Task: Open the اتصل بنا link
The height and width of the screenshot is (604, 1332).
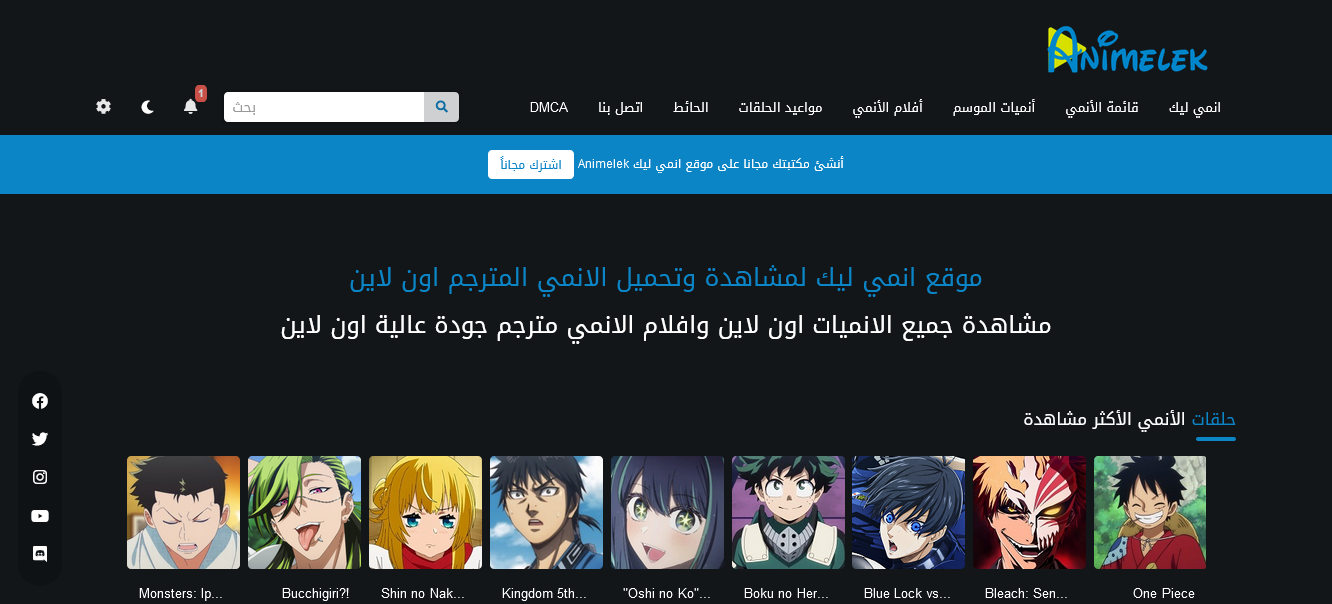Action: coord(621,107)
